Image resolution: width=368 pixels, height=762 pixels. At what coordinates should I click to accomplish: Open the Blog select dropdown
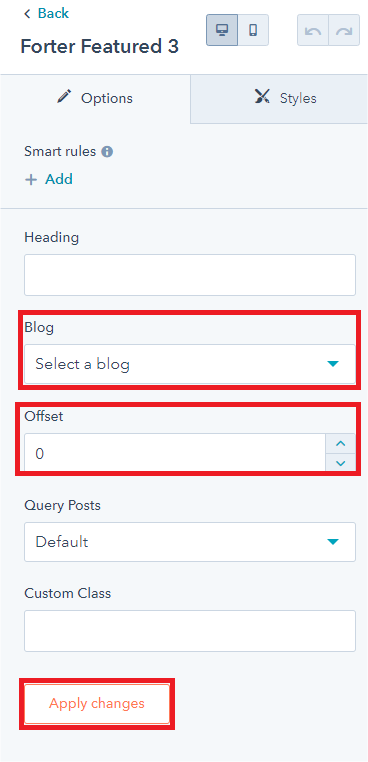[x=190, y=364]
